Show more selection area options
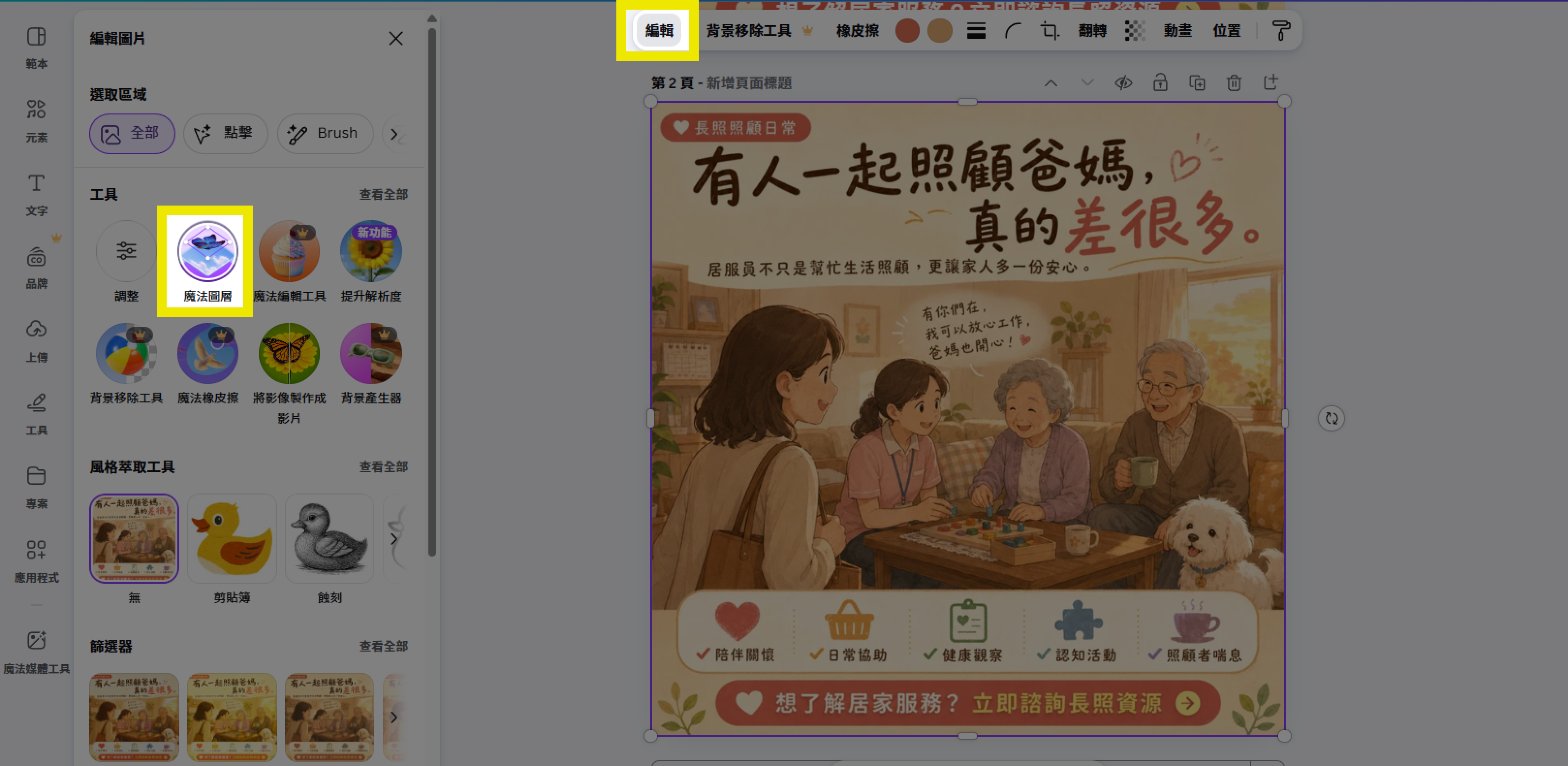The image size is (1568, 766). coord(394,134)
